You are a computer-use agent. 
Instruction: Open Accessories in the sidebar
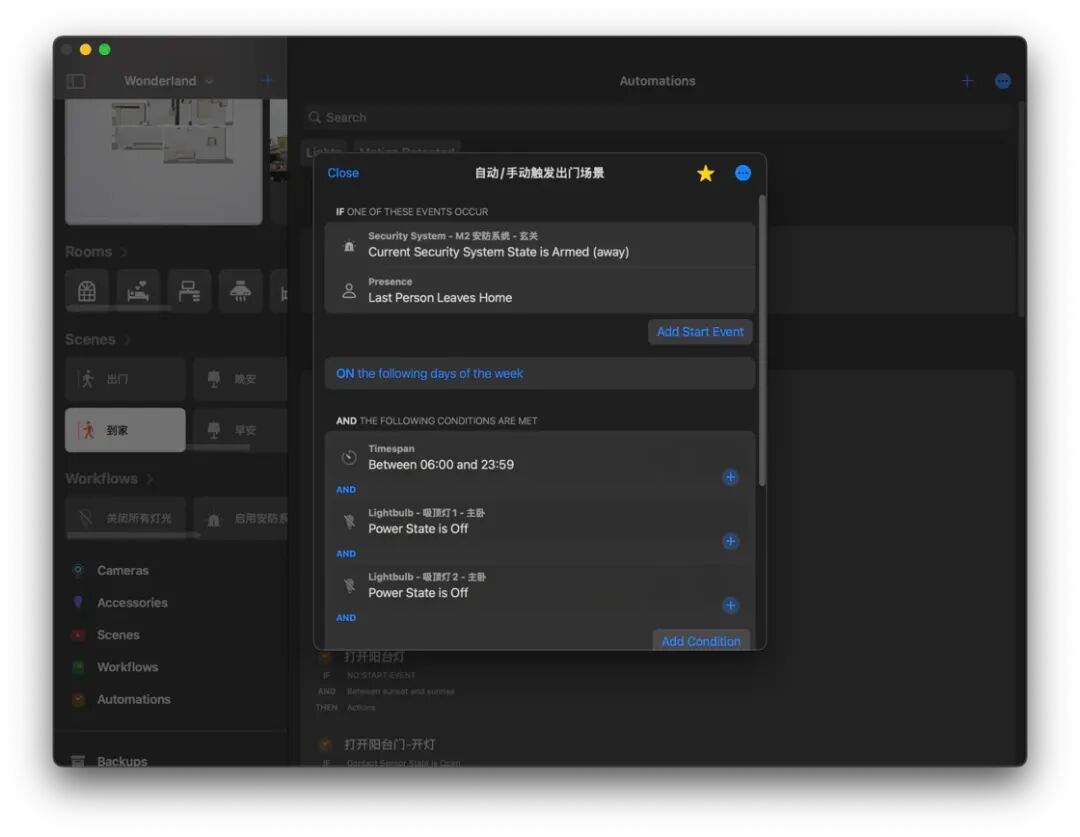point(132,603)
